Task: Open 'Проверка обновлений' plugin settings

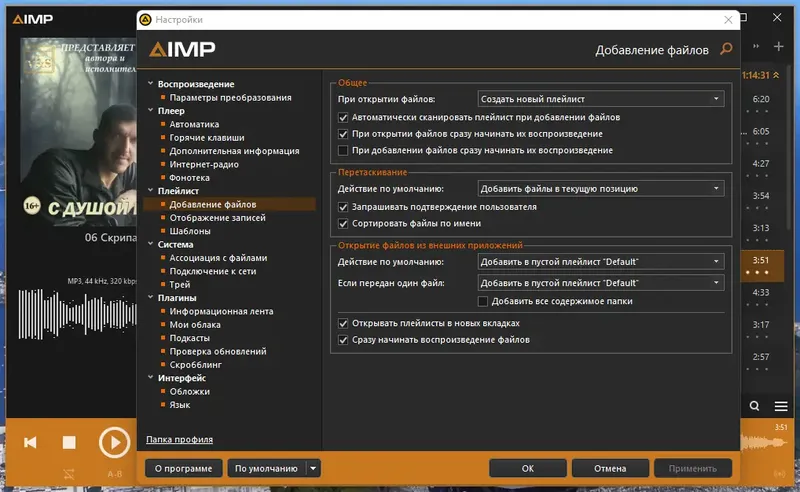Action: click(218, 352)
